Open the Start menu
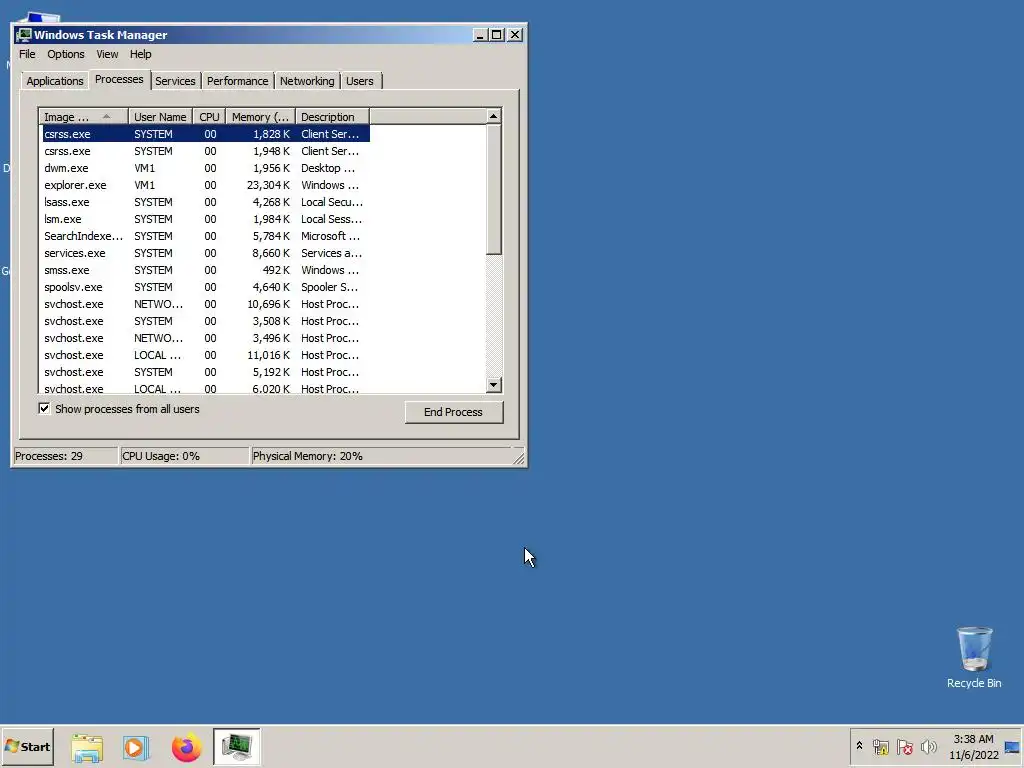This screenshot has width=1024, height=768. click(27, 746)
